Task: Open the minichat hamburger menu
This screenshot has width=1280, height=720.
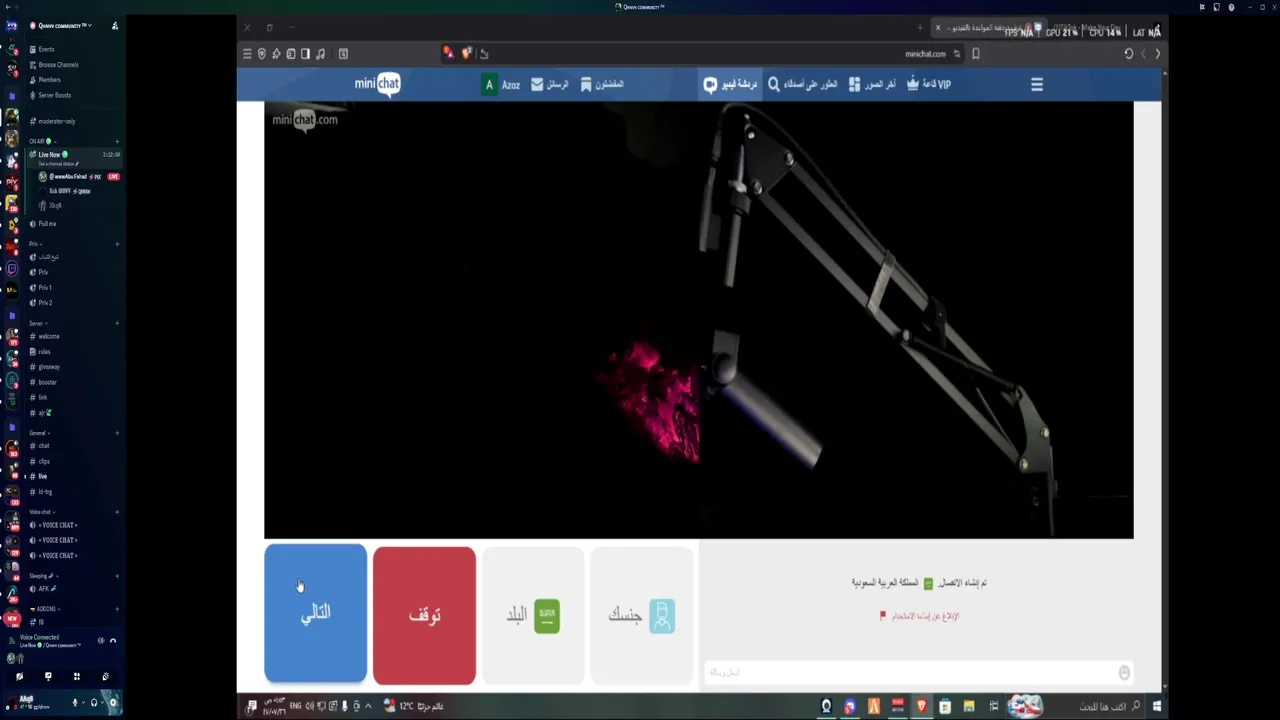Action: pyautogui.click(x=1037, y=85)
